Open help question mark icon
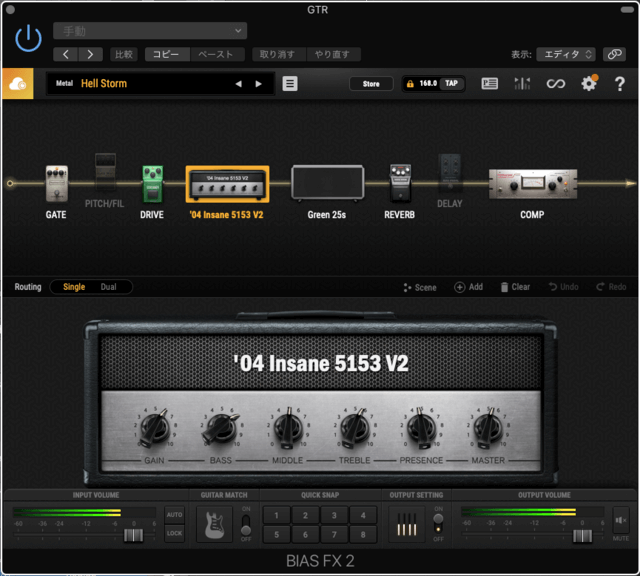The width and height of the screenshot is (640, 576). click(620, 84)
